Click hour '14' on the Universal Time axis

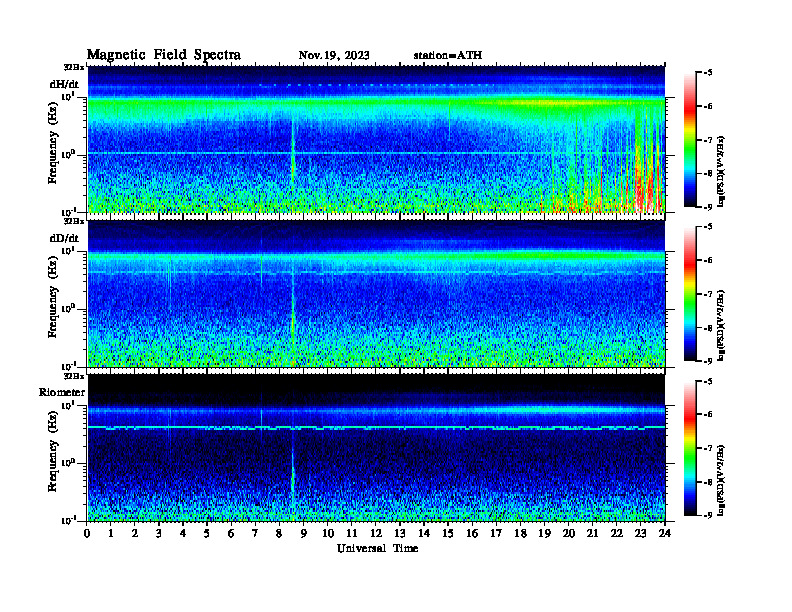(x=424, y=533)
